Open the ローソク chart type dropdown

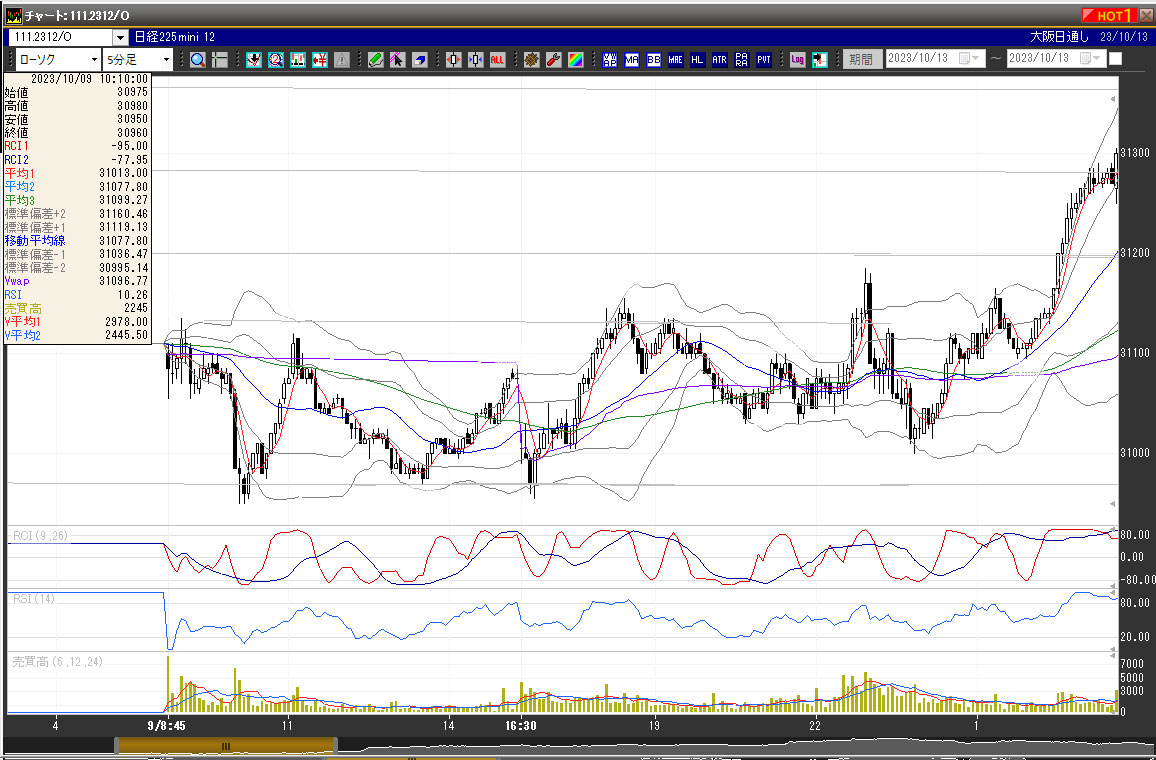point(94,60)
